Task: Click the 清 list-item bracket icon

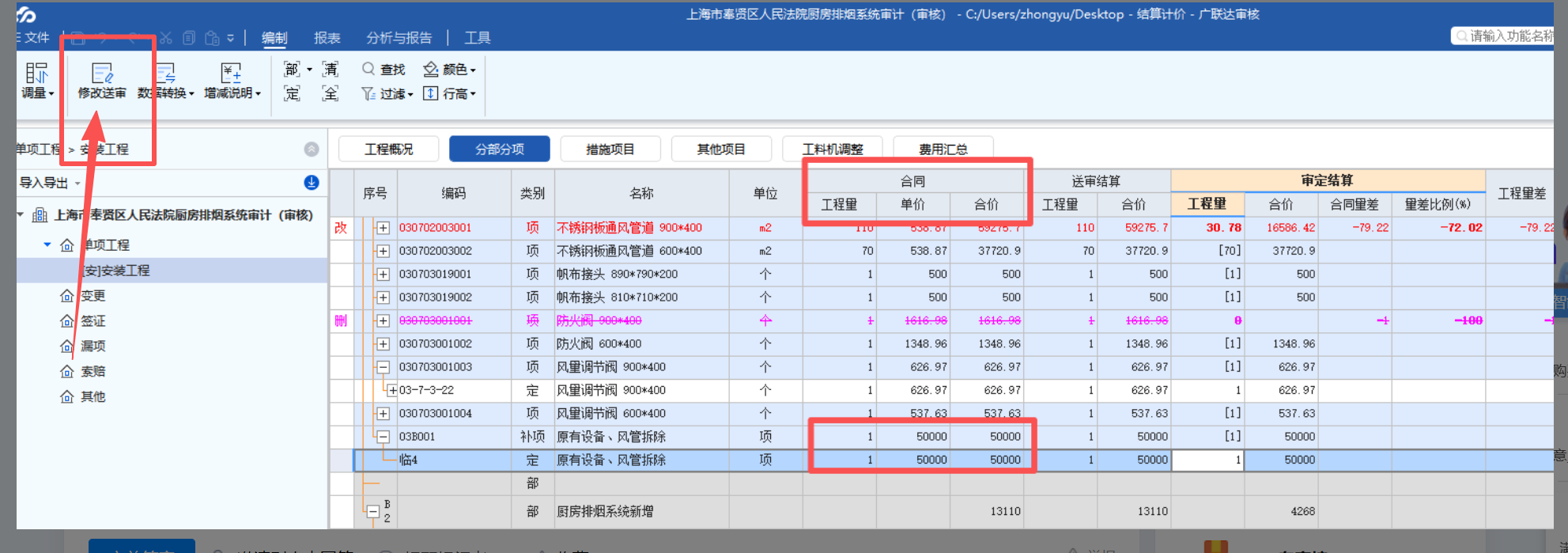Action: (331, 70)
